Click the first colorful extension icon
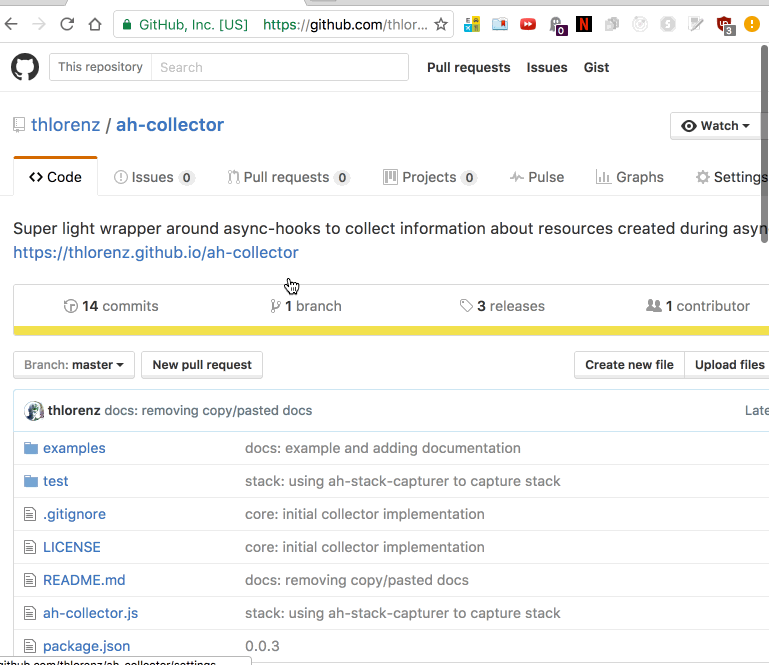This screenshot has width=769, height=665. coord(472,24)
